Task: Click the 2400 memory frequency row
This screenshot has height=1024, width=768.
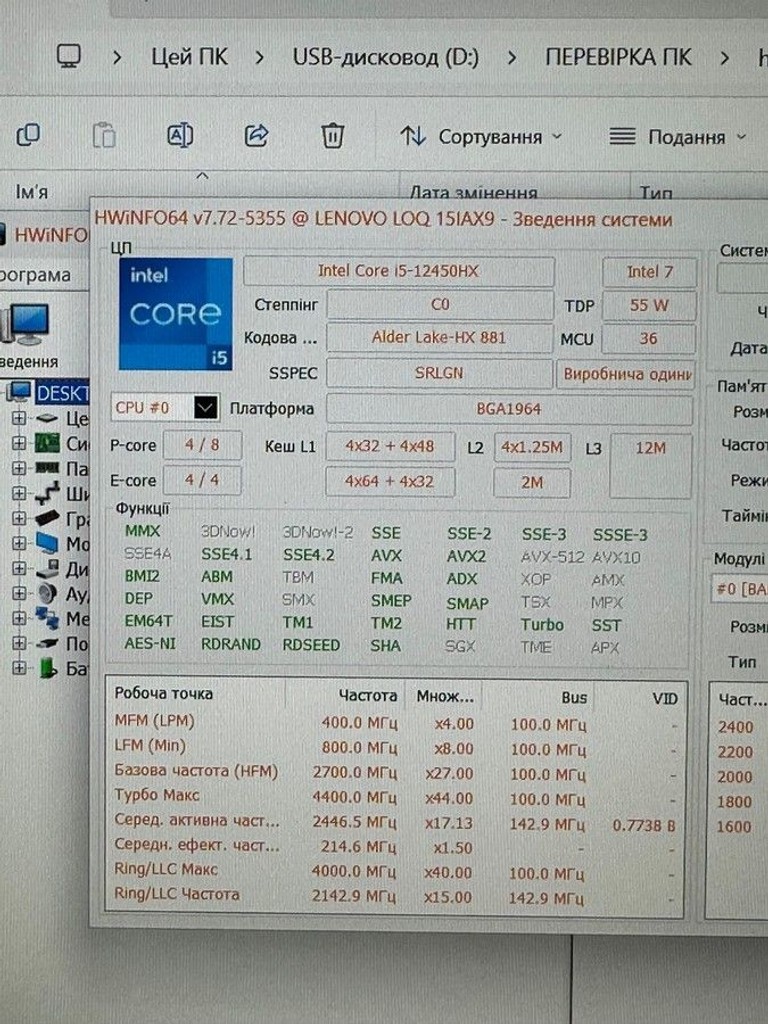Action: (736, 727)
